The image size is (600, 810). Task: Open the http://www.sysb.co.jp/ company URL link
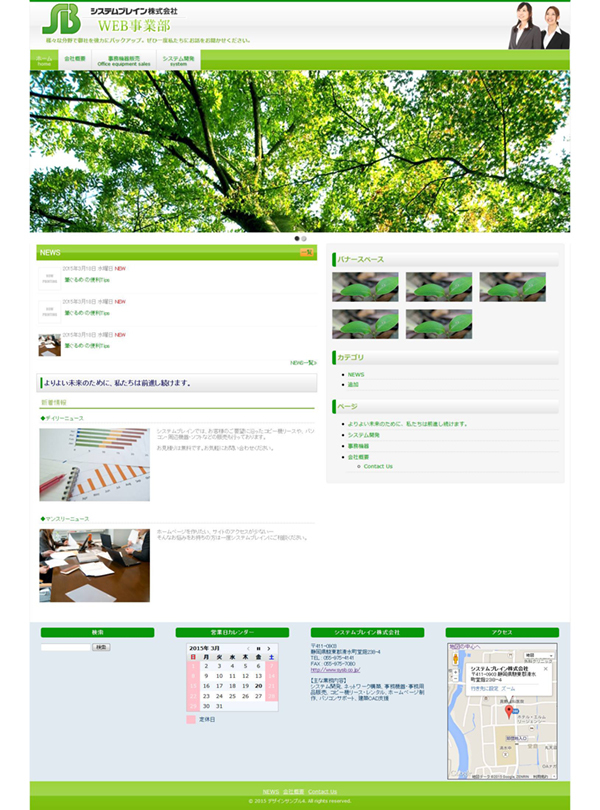pyautogui.click(x=335, y=669)
